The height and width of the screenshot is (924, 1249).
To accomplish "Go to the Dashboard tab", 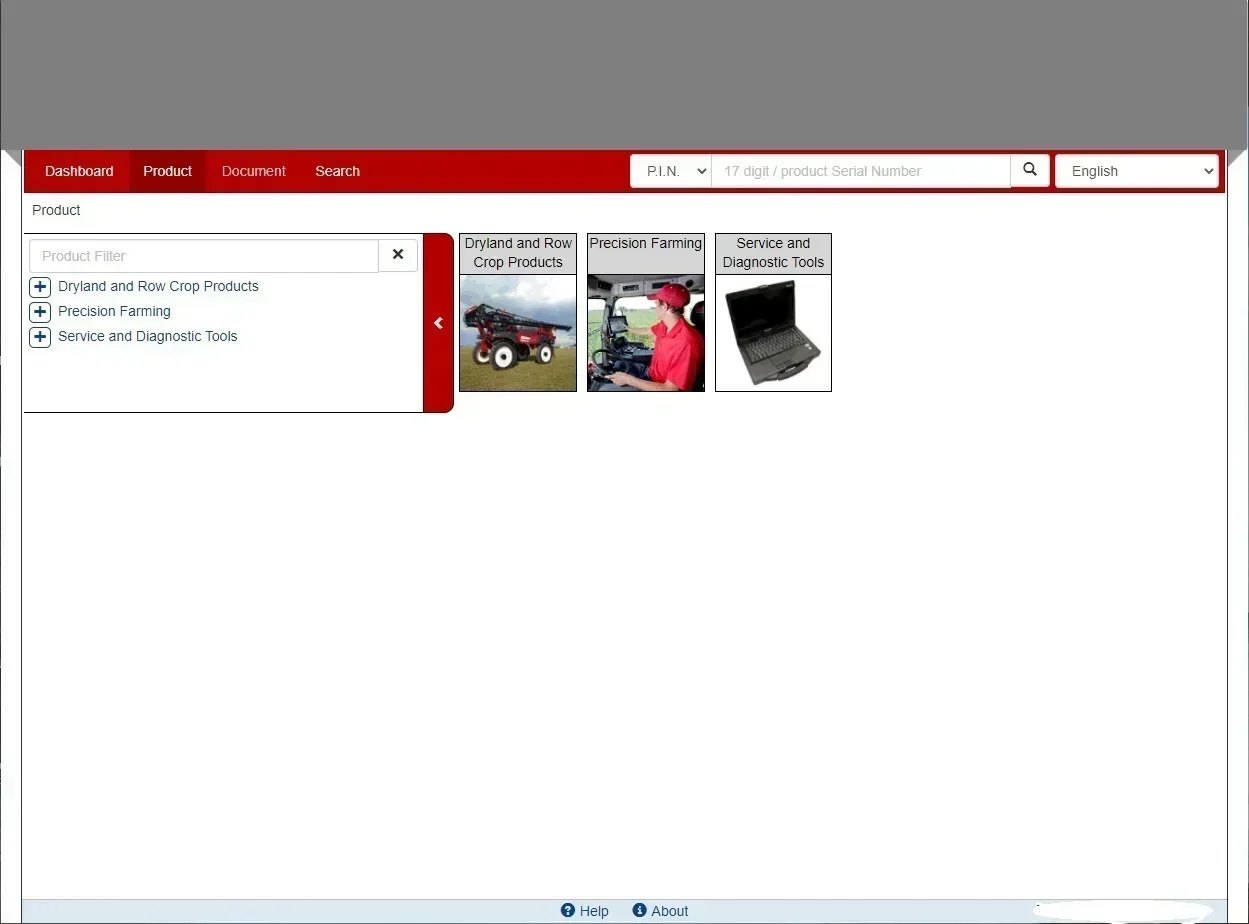I will point(79,171).
